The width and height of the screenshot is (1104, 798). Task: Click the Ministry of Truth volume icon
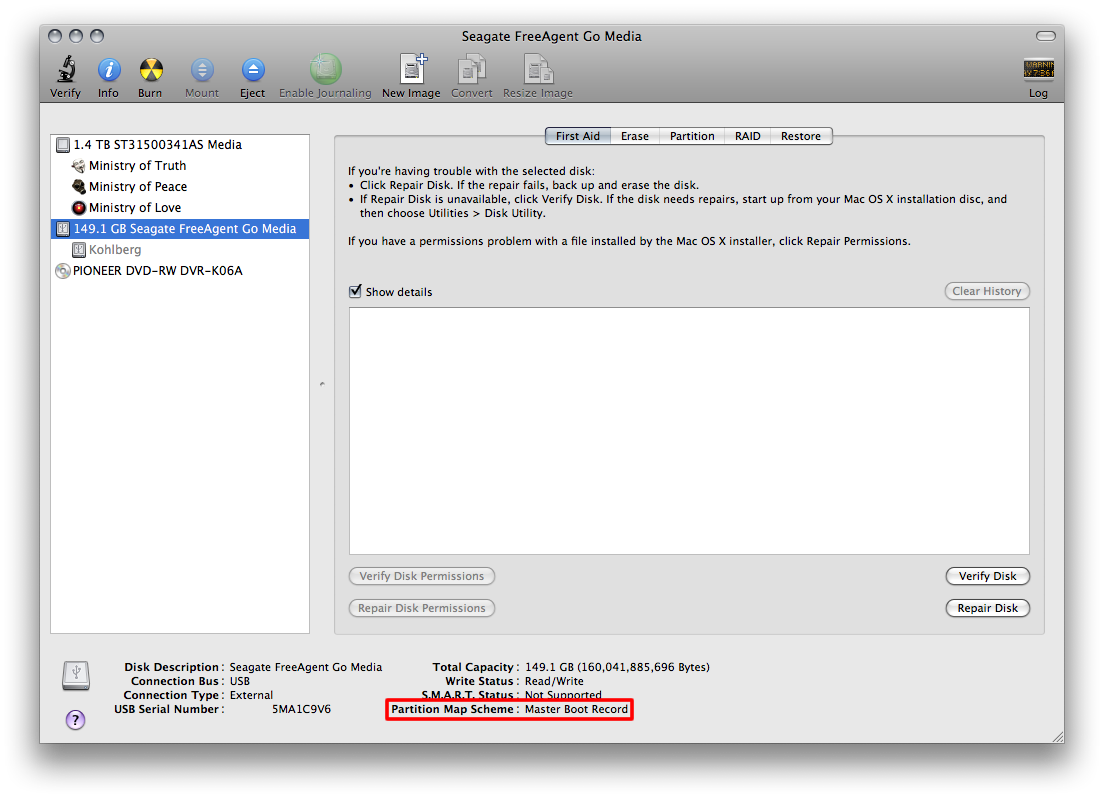[x=78, y=166]
